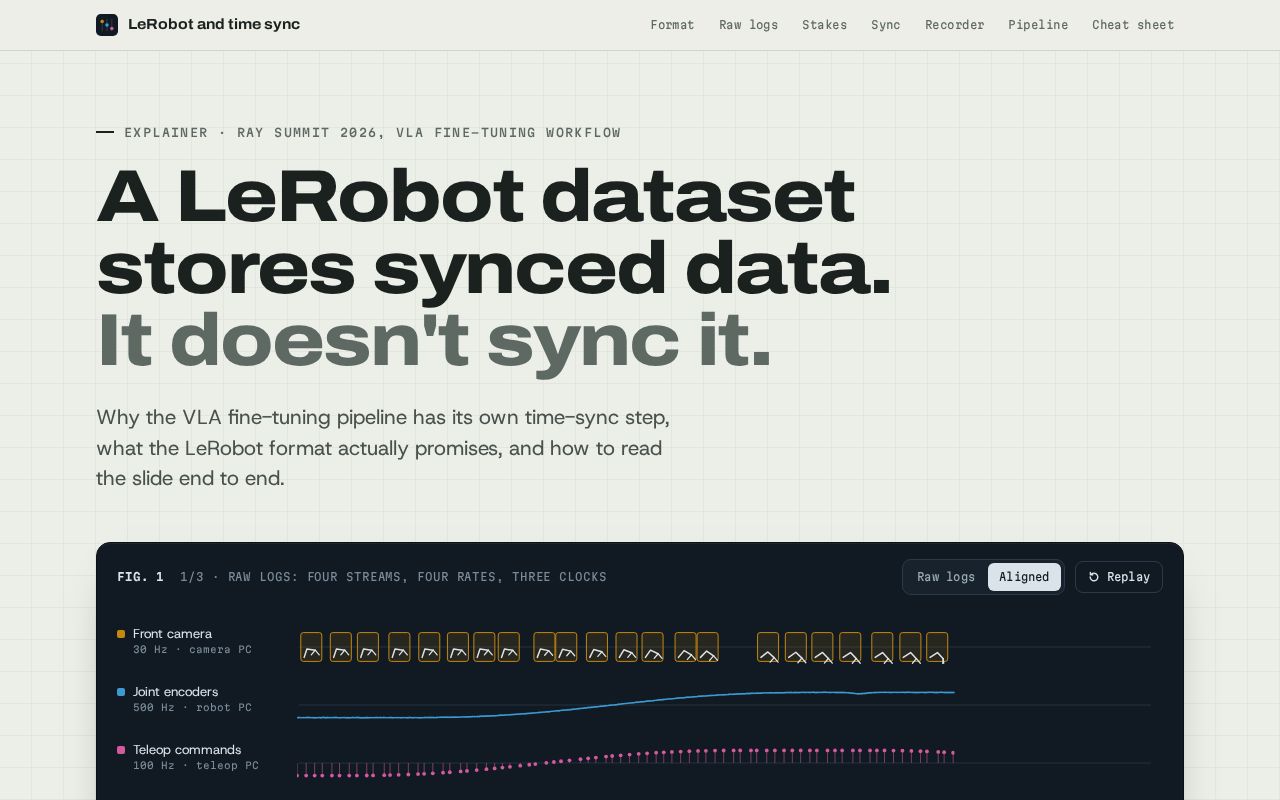Click the "Teleop commands" stream label

tap(187, 750)
